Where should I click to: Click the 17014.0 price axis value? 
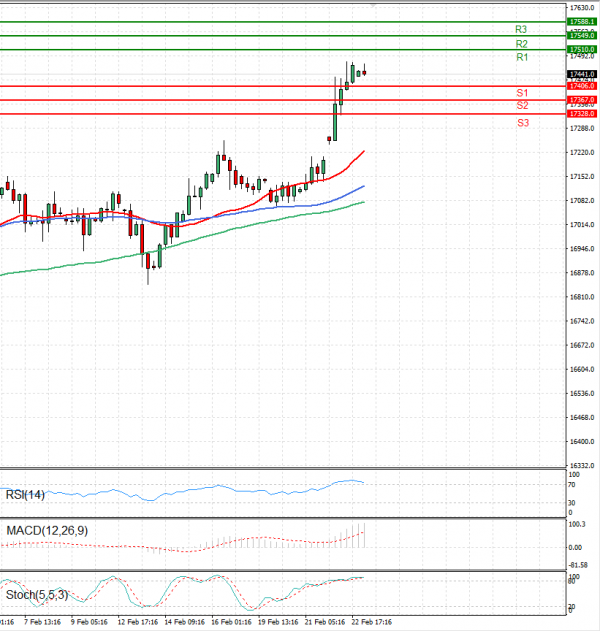582,225
